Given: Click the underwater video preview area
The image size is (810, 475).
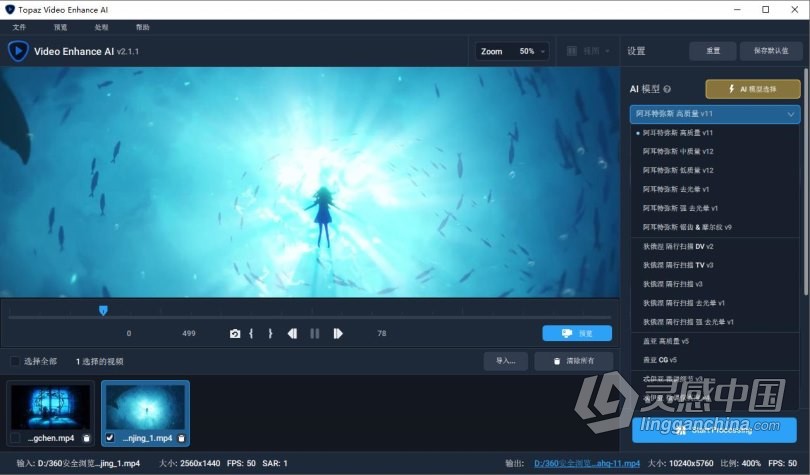Looking at the screenshot, I should pyautogui.click(x=309, y=182).
